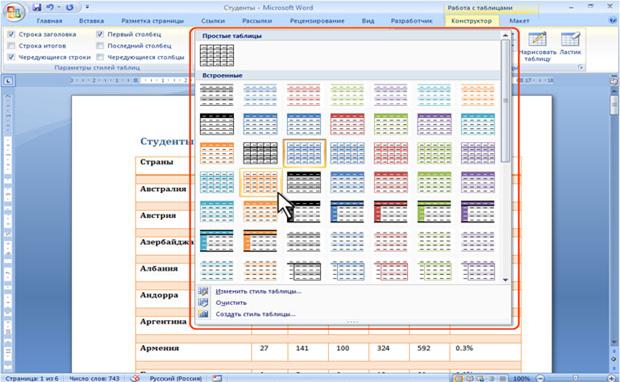620x382 pixels.
Task: Open the Вставка ribbon tab
Action: pos(91,21)
